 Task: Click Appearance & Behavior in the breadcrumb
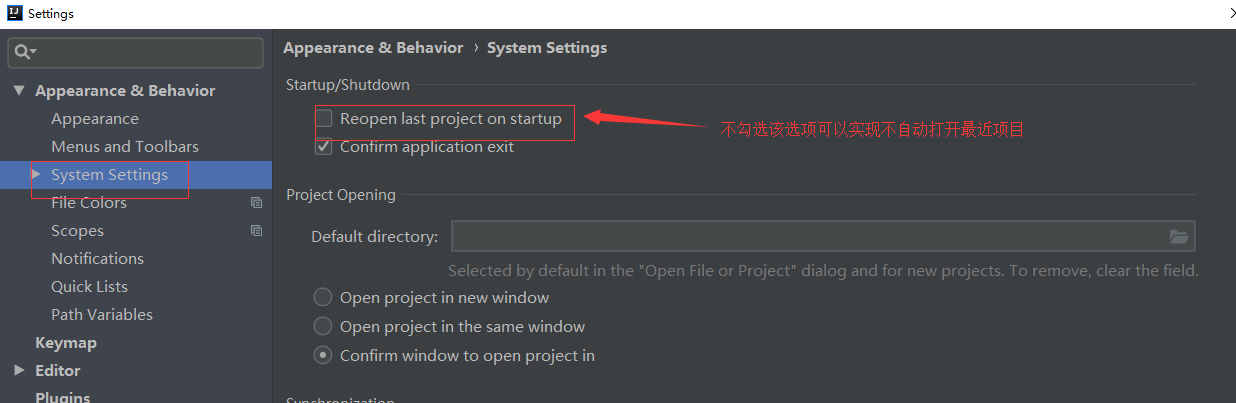[x=373, y=48]
